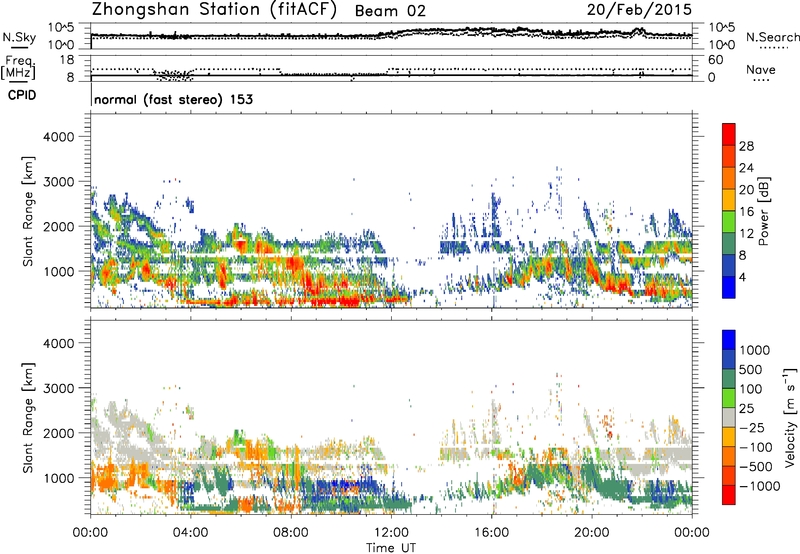Click the Slant Range label of the velocity panel
The image size is (800, 554).
click(28, 417)
